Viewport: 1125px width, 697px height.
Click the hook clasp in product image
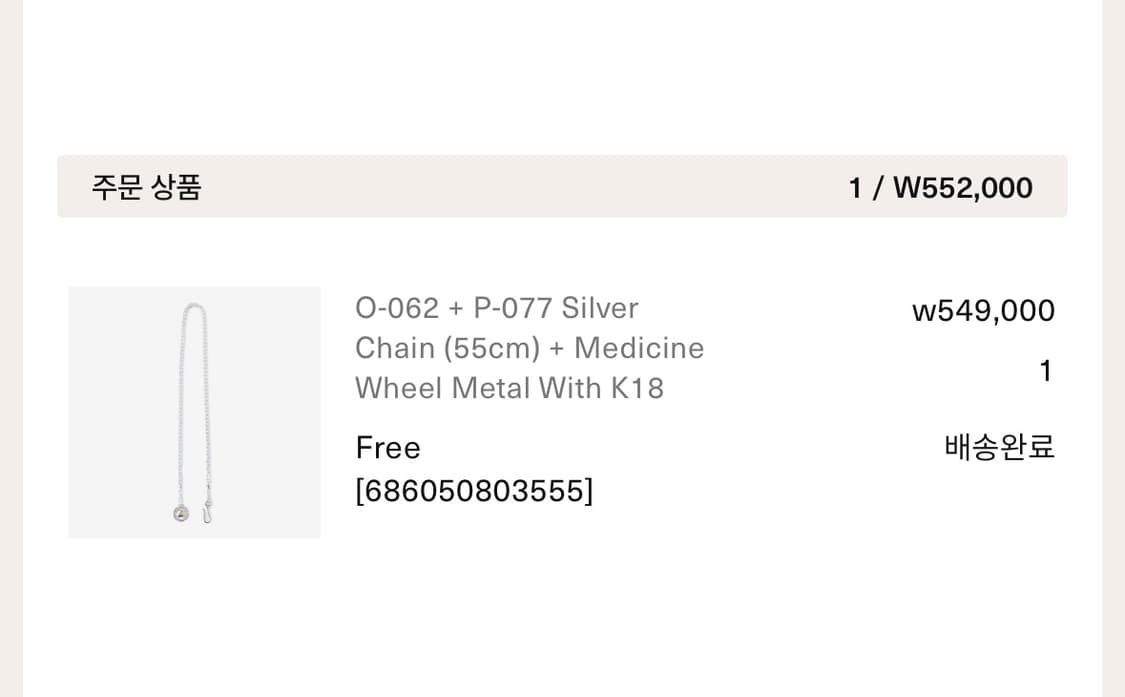[208, 514]
